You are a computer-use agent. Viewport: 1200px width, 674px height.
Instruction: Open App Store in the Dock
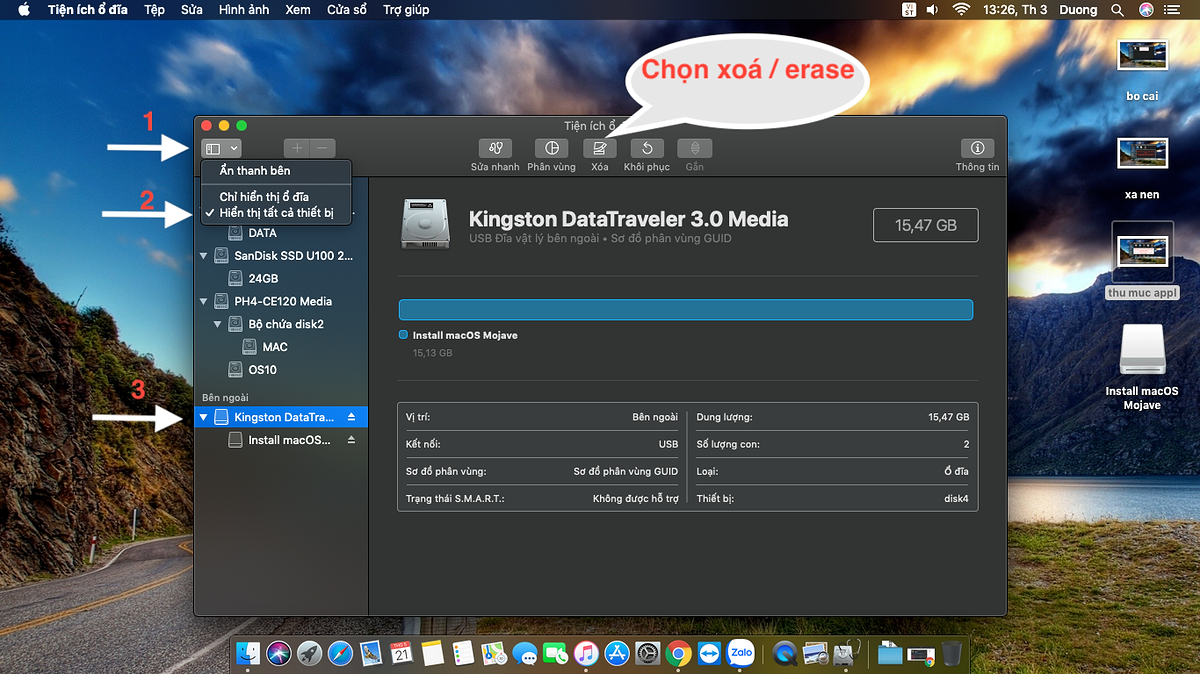pos(617,654)
